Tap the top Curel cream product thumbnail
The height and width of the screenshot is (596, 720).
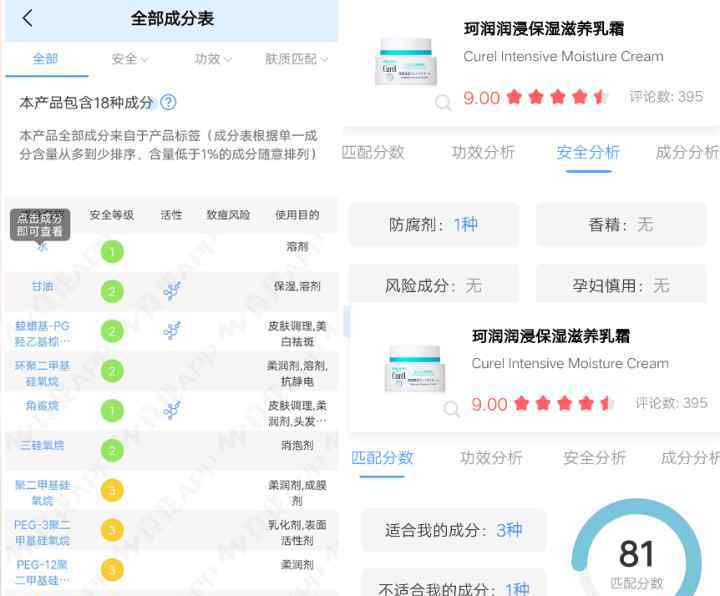click(x=405, y=62)
